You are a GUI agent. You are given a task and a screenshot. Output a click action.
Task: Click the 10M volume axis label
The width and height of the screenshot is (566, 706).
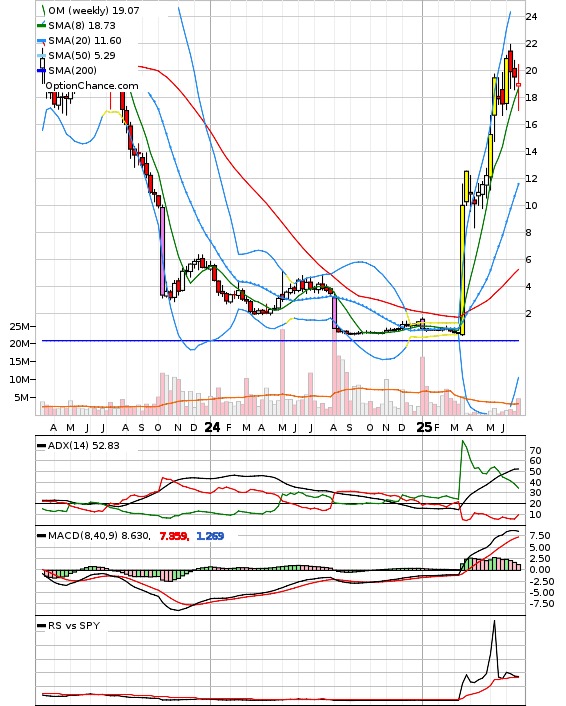(x=19, y=380)
